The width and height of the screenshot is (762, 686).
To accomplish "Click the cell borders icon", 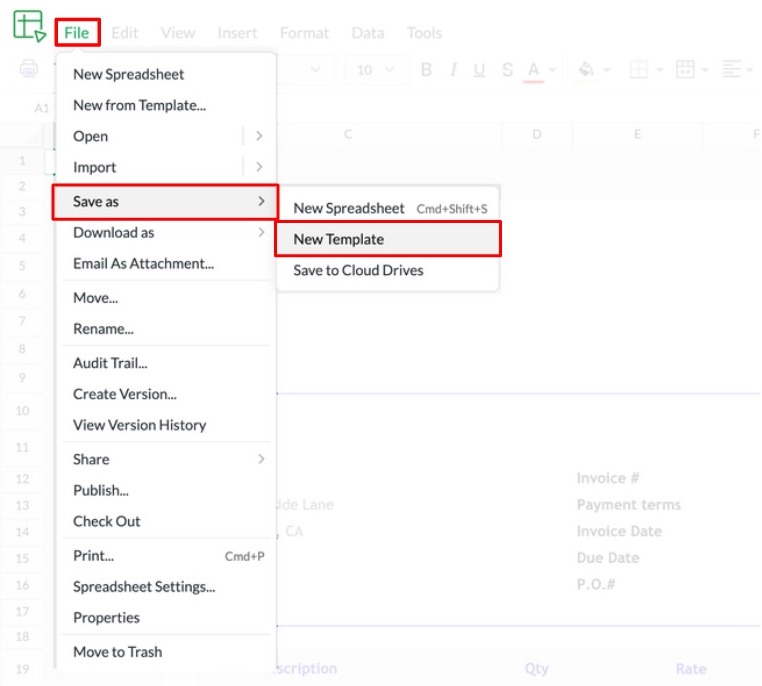I will coord(637,70).
